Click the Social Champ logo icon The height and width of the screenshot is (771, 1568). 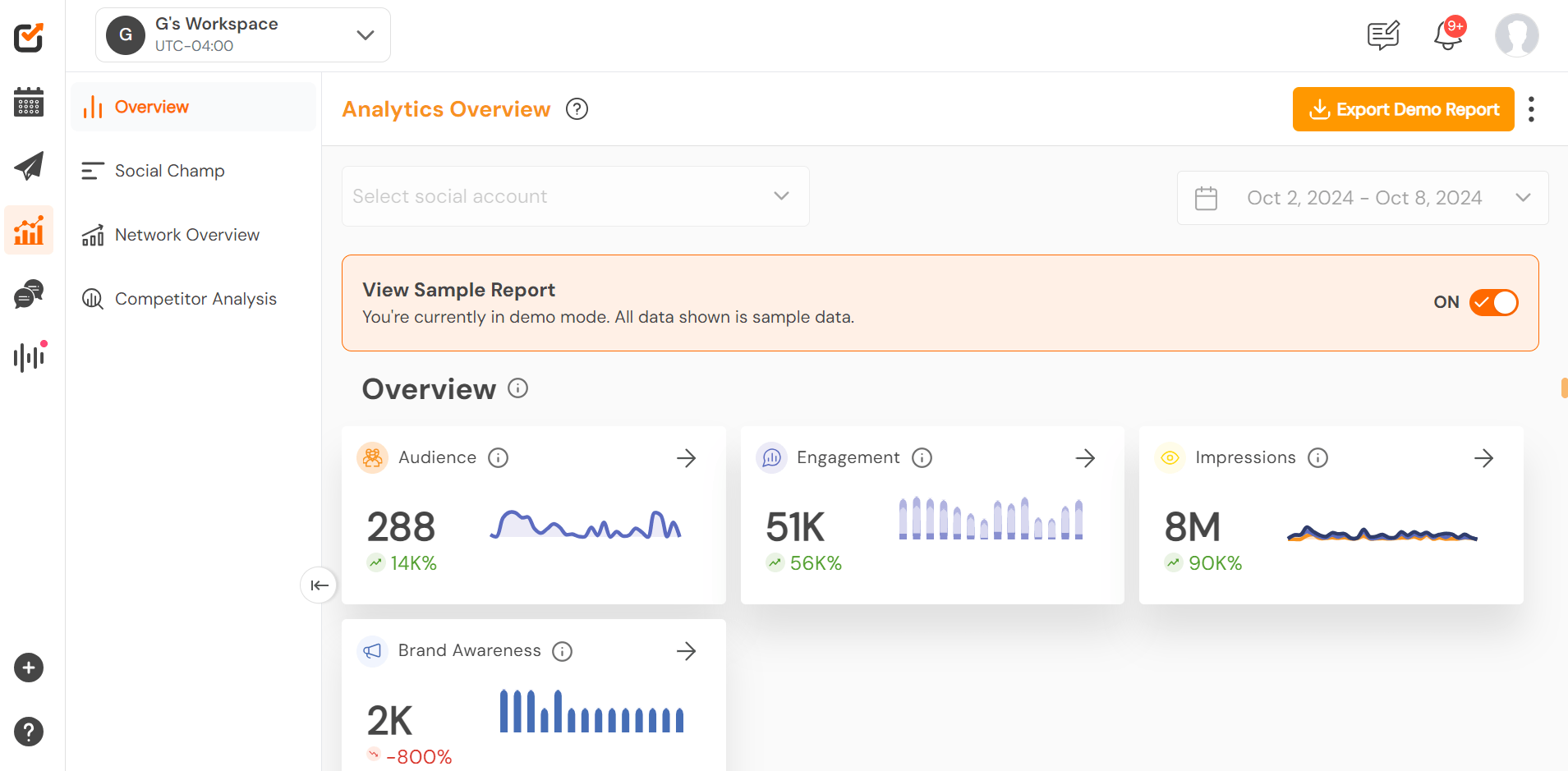(29, 37)
